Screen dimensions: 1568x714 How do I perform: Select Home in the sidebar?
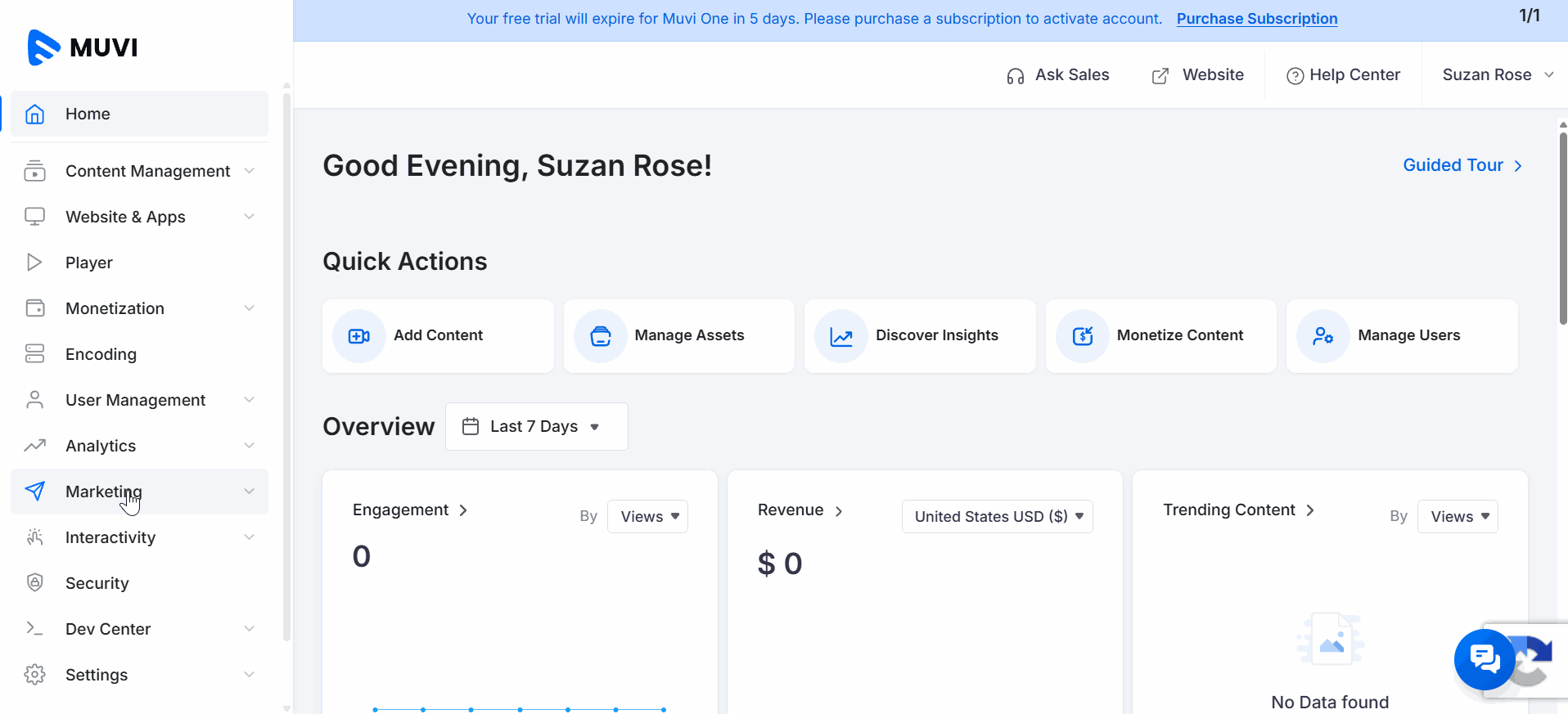click(x=139, y=114)
